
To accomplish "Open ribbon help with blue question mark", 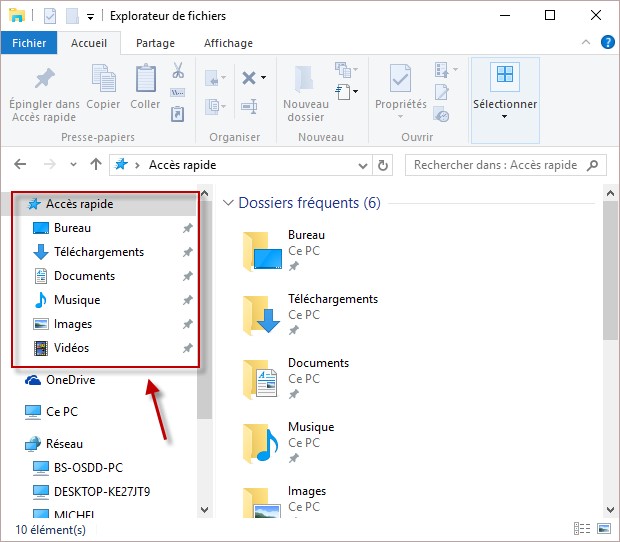I will pos(606,43).
